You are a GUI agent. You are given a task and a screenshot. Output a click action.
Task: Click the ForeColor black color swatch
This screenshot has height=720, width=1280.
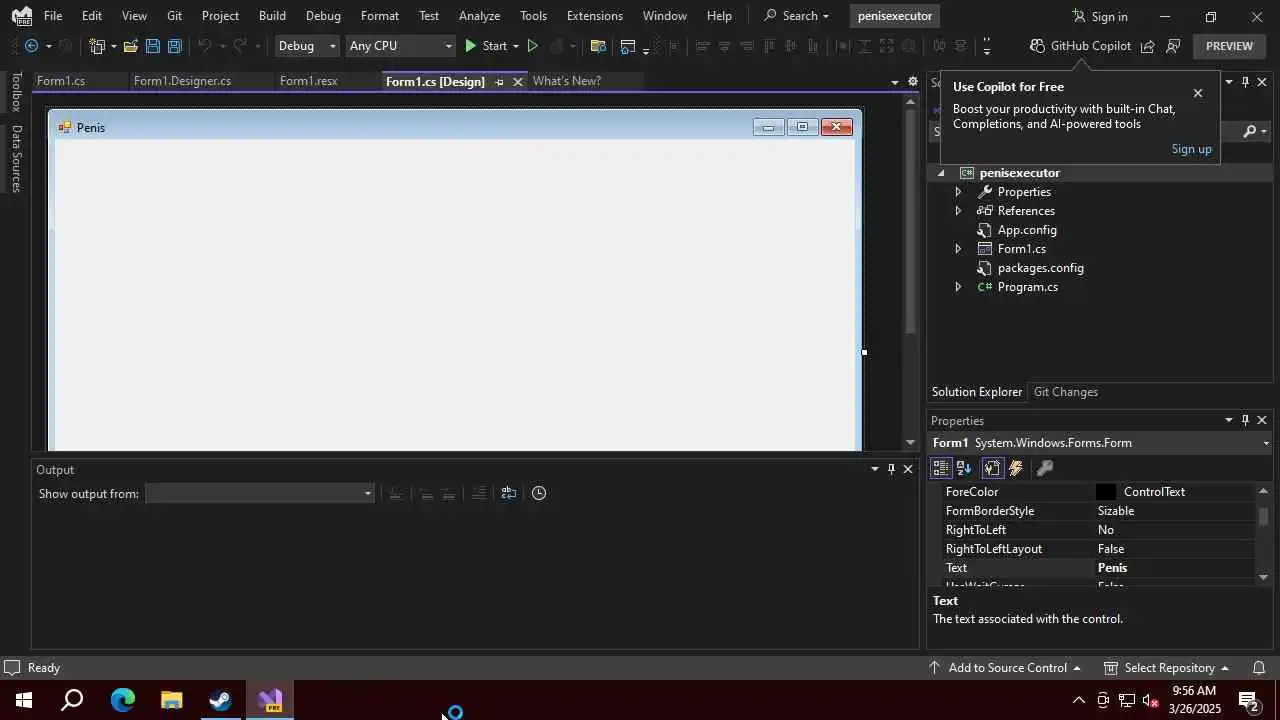click(1106, 492)
